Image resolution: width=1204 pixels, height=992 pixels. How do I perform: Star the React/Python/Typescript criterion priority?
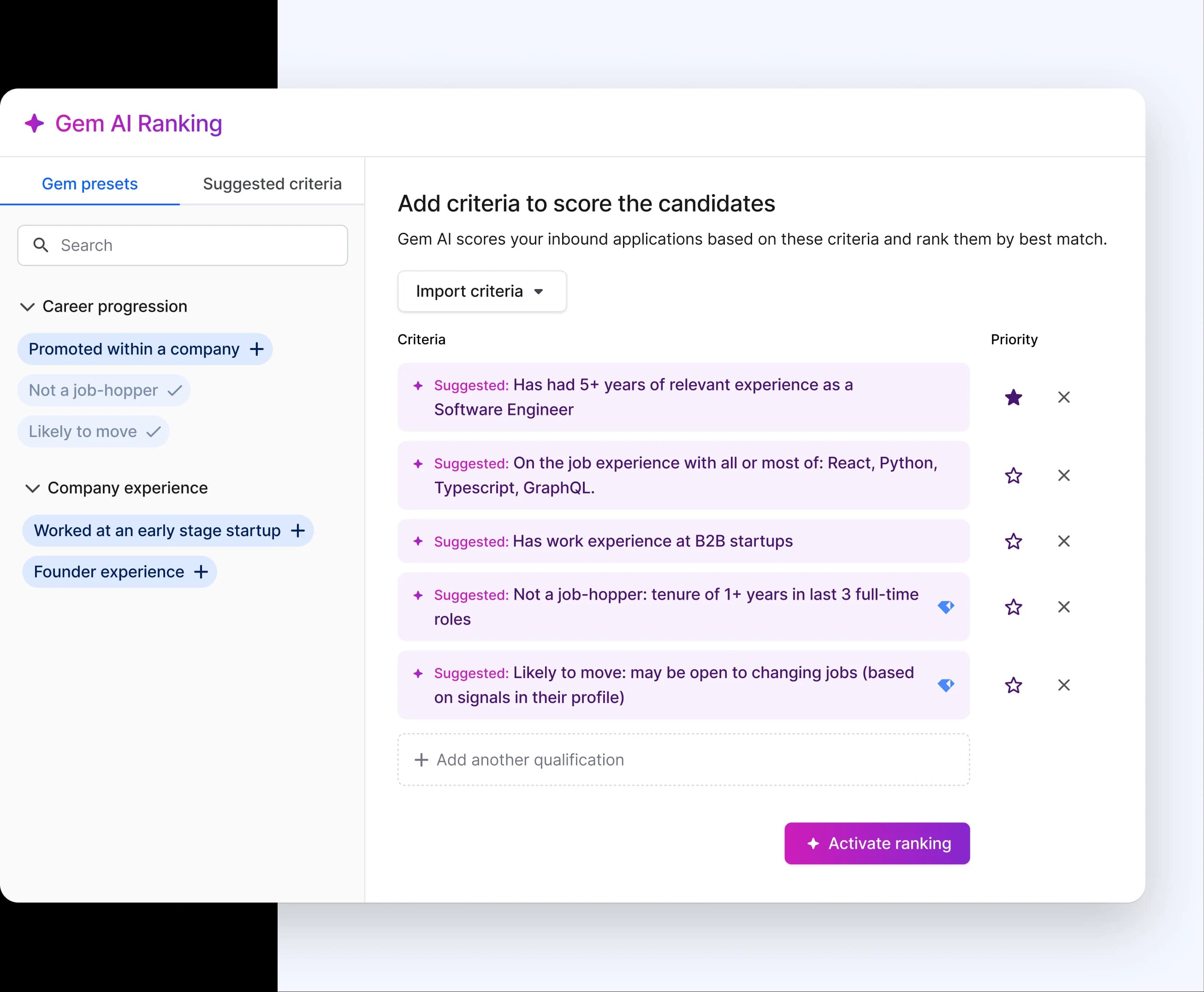tap(1014, 475)
